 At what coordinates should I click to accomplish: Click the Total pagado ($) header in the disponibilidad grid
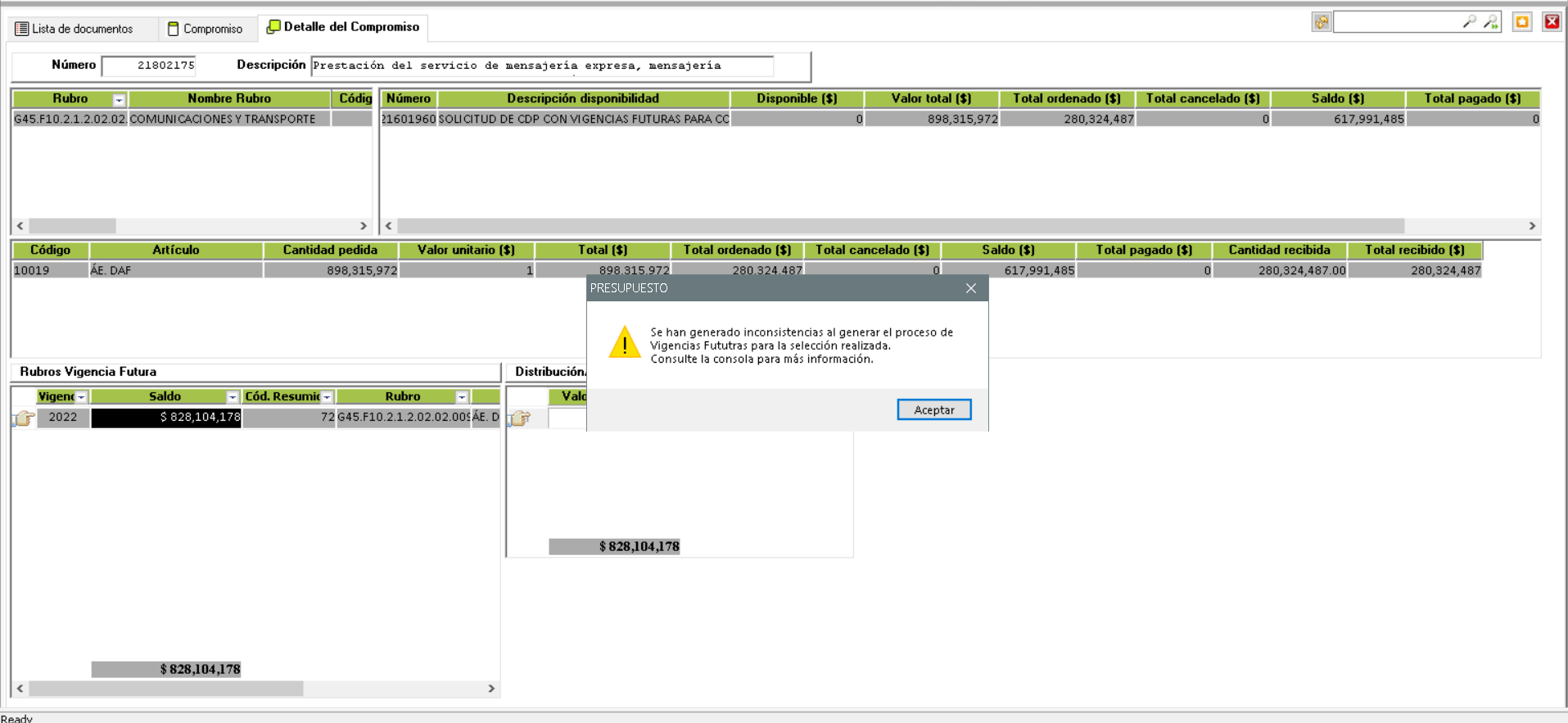point(1473,98)
